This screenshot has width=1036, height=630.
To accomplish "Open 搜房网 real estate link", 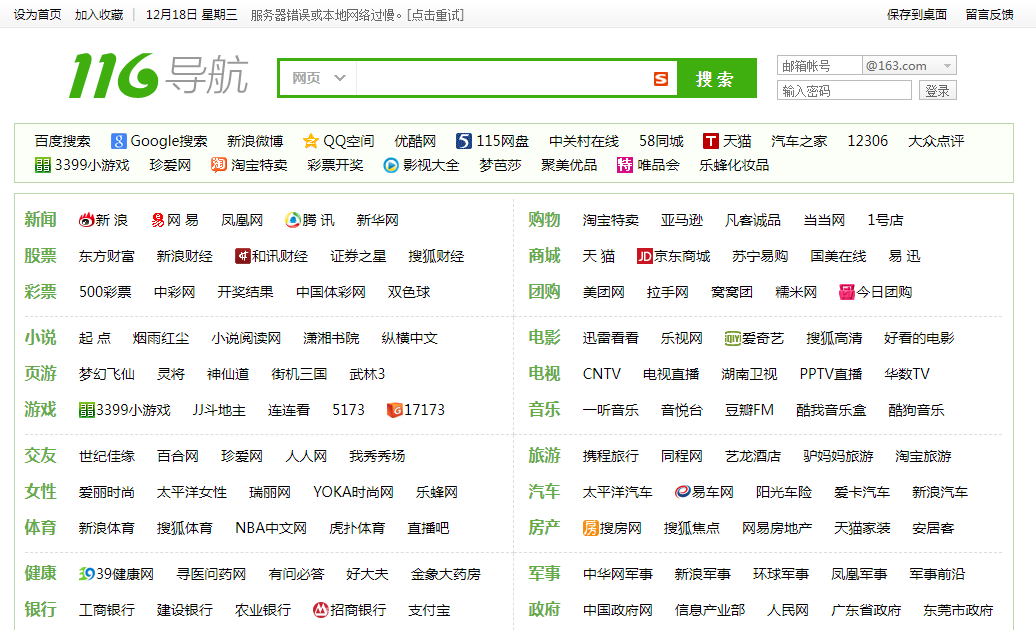I will pos(612,528).
